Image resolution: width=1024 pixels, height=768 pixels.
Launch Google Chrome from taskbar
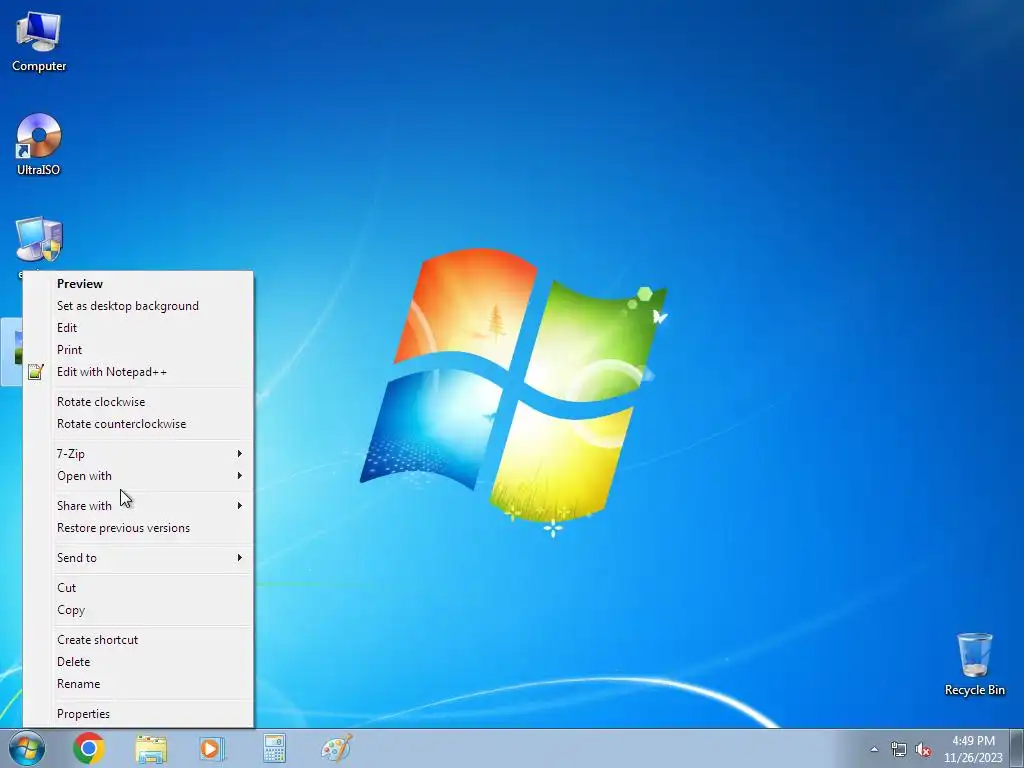pyautogui.click(x=89, y=748)
